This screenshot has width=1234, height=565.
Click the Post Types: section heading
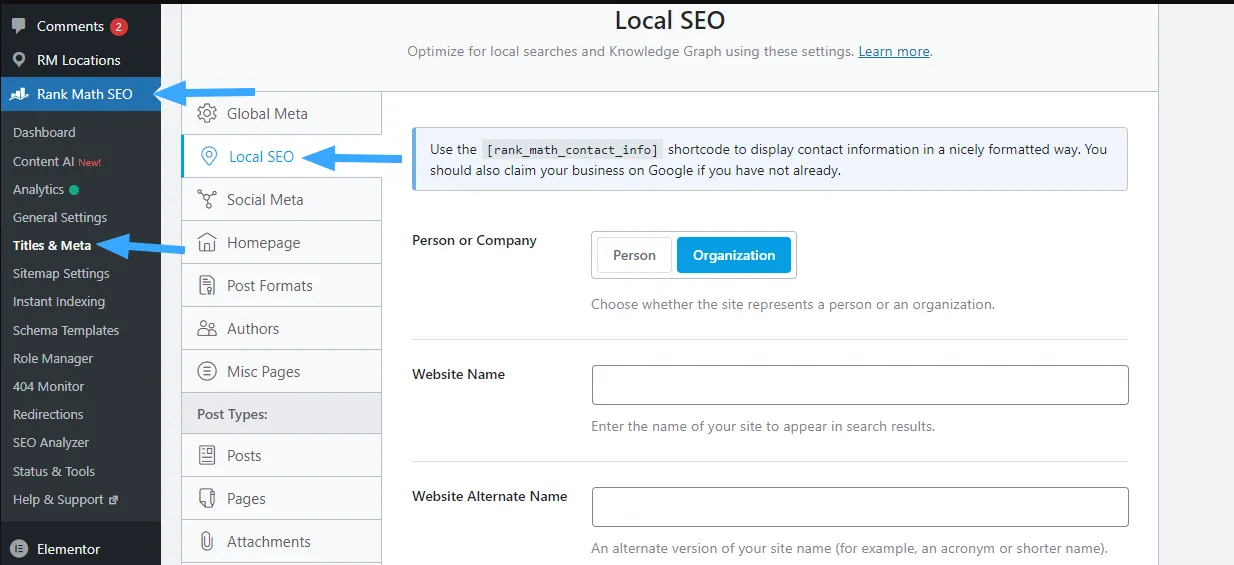[x=232, y=414]
